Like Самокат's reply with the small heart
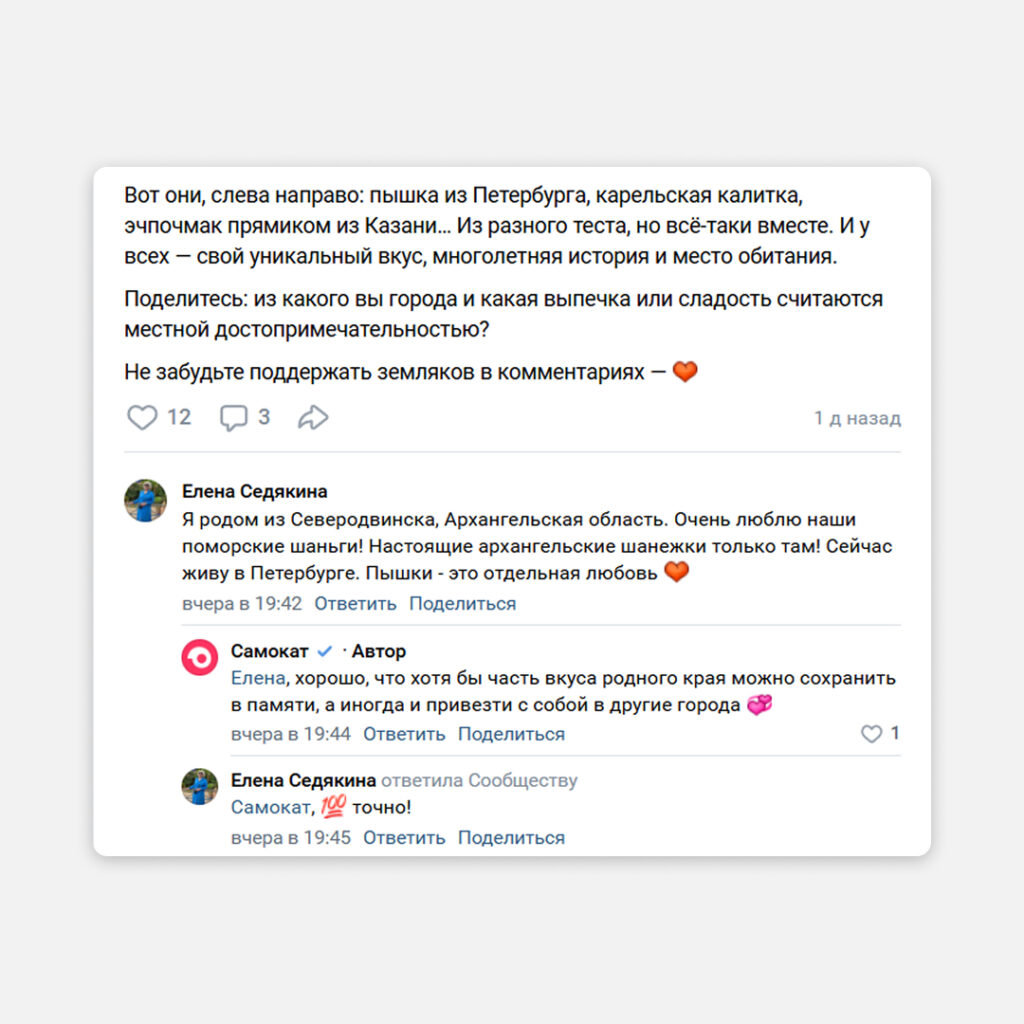 tap(871, 733)
